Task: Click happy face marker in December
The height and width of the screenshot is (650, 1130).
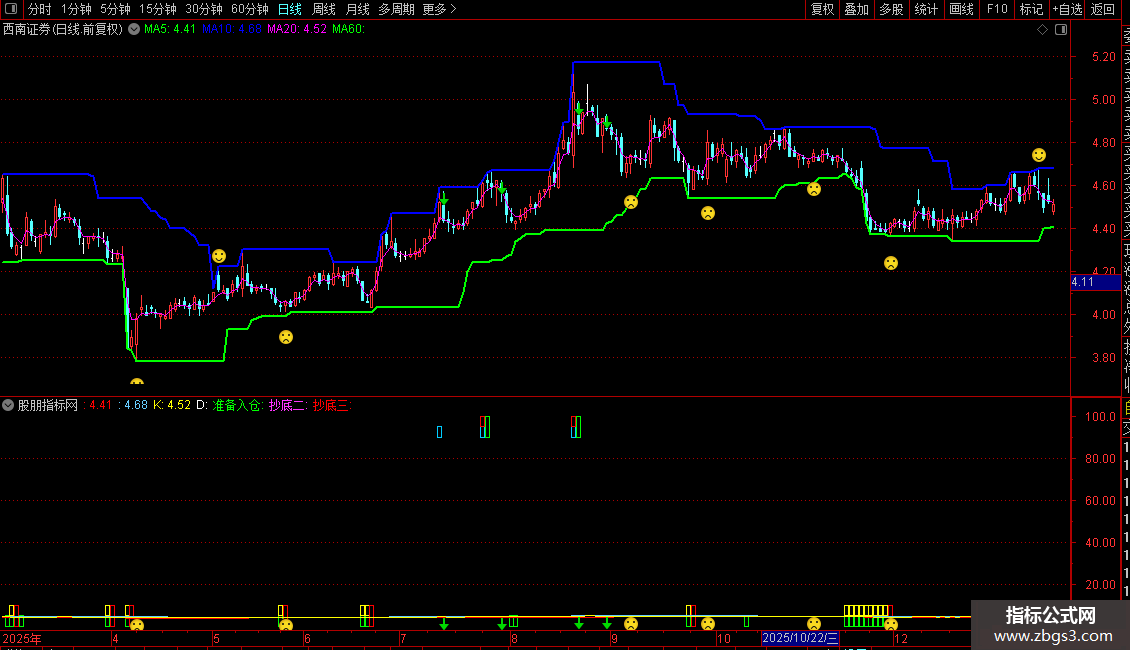Action: [x=1038, y=155]
